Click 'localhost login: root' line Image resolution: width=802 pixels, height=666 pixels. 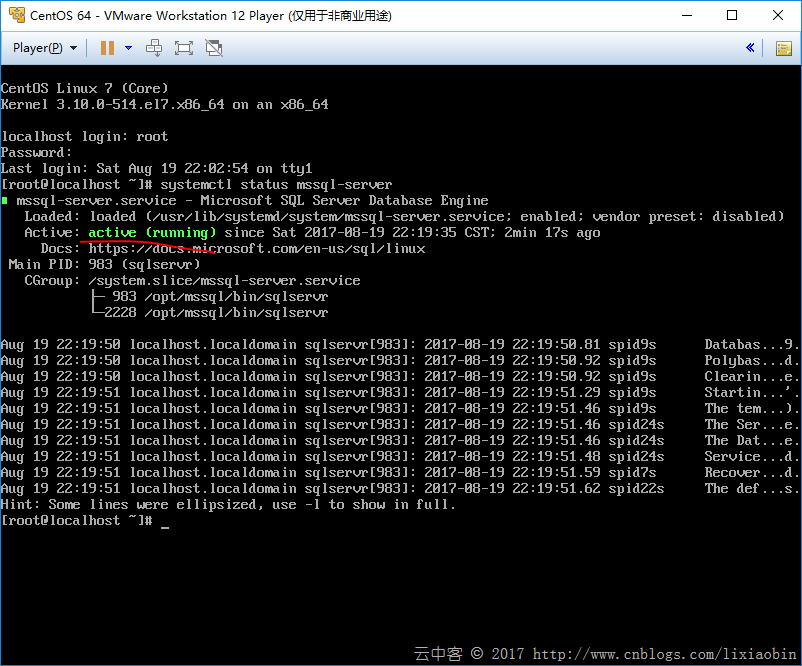point(84,137)
